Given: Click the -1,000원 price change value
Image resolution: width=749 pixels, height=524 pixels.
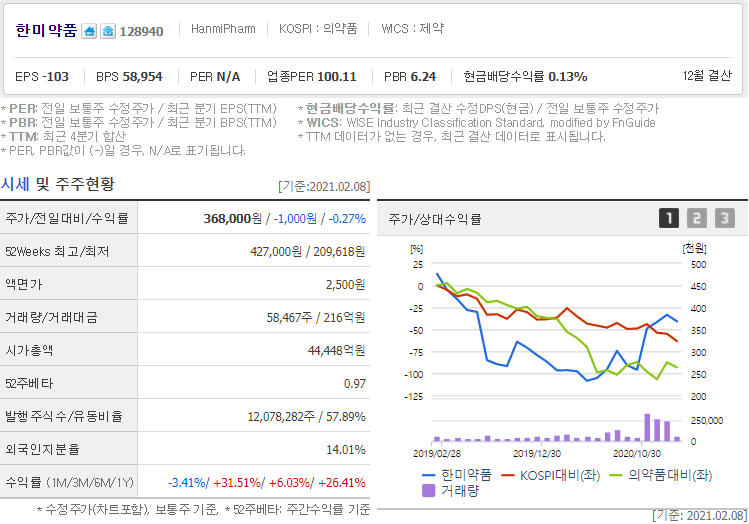Looking at the screenshot, I should coord(295,218).
